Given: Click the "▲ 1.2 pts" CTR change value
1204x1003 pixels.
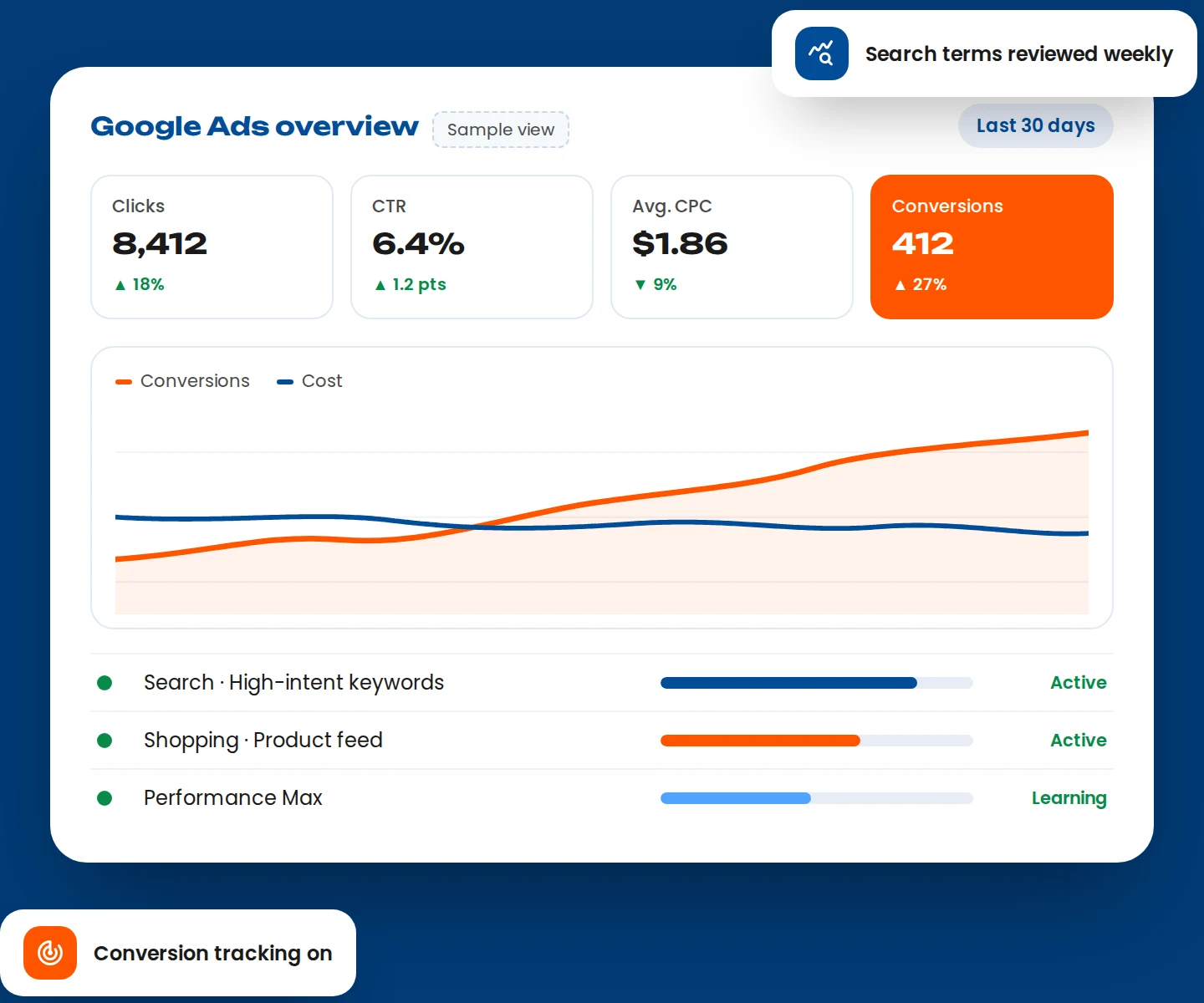Looking at the screenshot, I should (x=410, y=284).
